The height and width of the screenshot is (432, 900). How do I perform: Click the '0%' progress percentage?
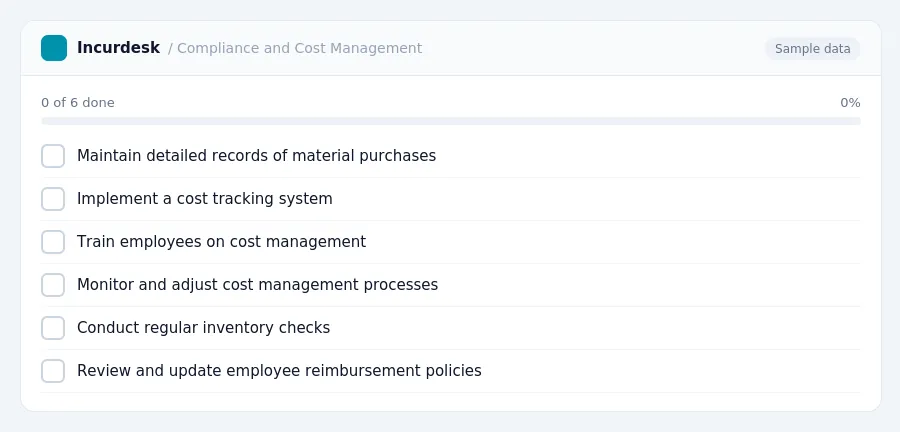[x=850, y=103]
